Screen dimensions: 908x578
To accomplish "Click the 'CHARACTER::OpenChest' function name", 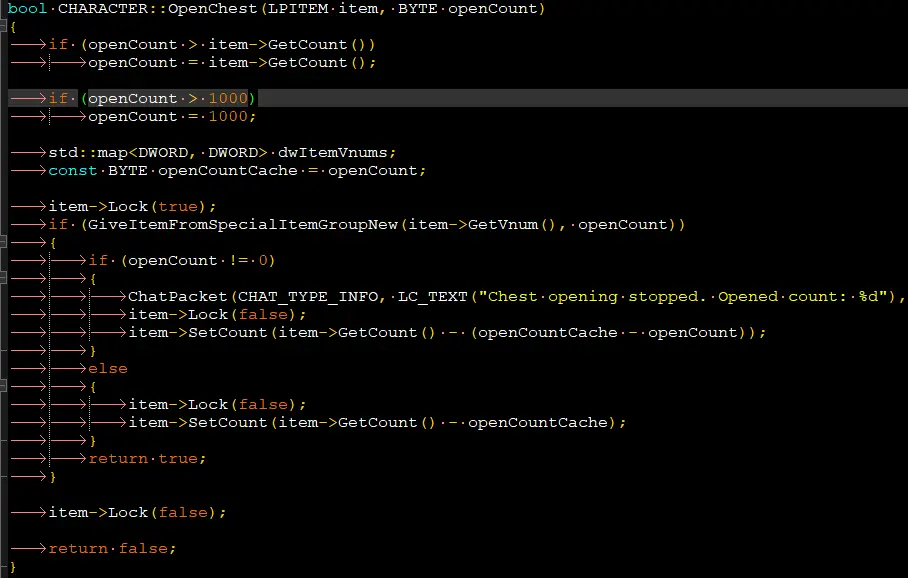I will point(157,9).
